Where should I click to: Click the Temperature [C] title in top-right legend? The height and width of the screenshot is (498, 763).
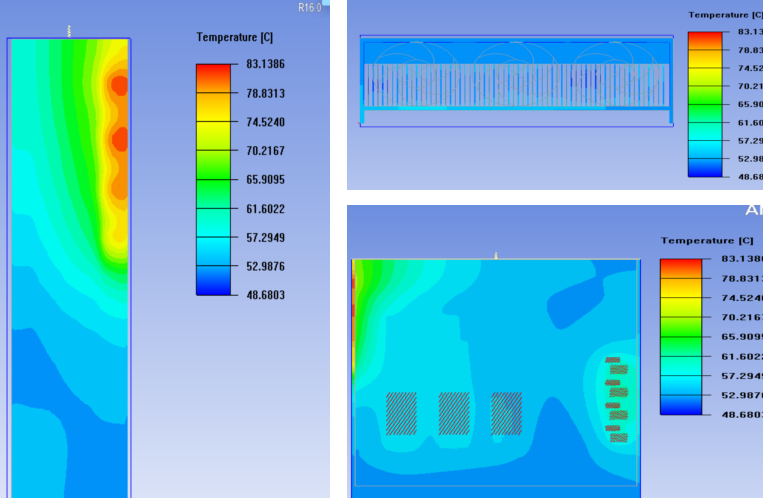tap(724, 15)
